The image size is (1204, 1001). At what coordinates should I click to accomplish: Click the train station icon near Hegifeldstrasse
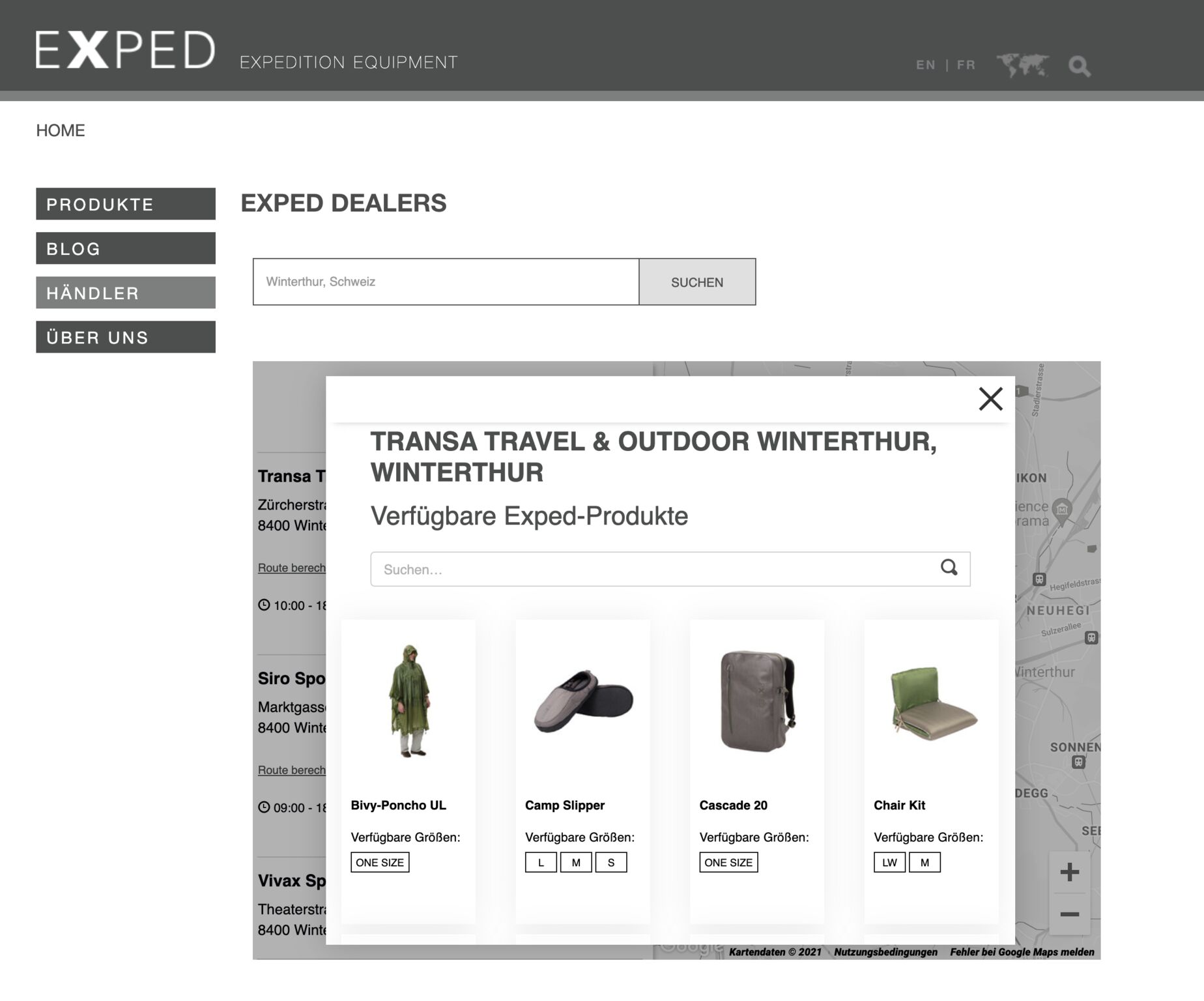1039,579
